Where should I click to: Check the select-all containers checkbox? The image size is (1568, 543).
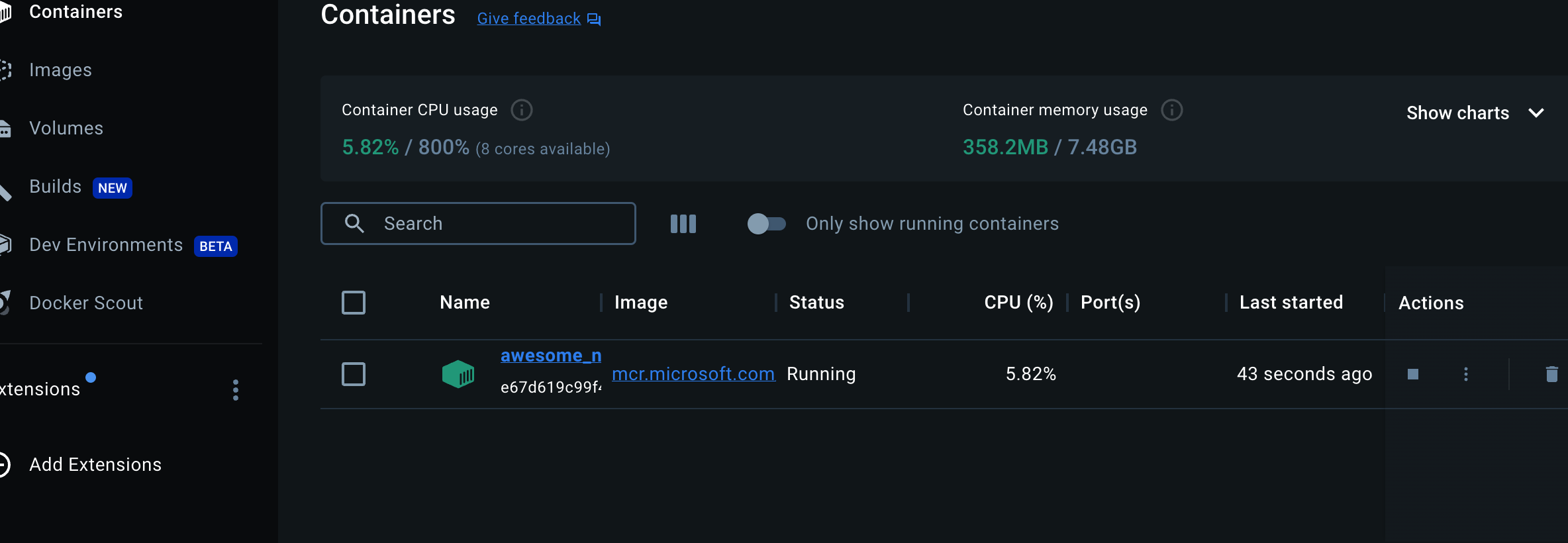tap(353, 303)
